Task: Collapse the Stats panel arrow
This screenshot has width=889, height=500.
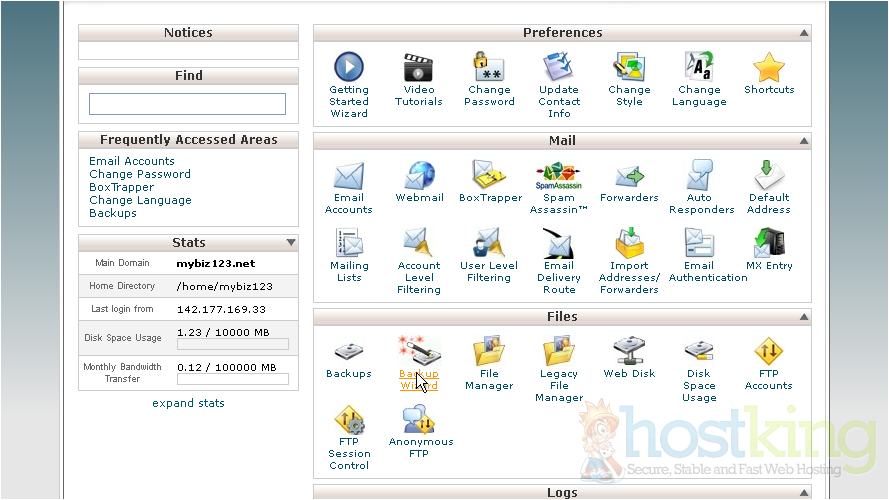Action: 291,242
